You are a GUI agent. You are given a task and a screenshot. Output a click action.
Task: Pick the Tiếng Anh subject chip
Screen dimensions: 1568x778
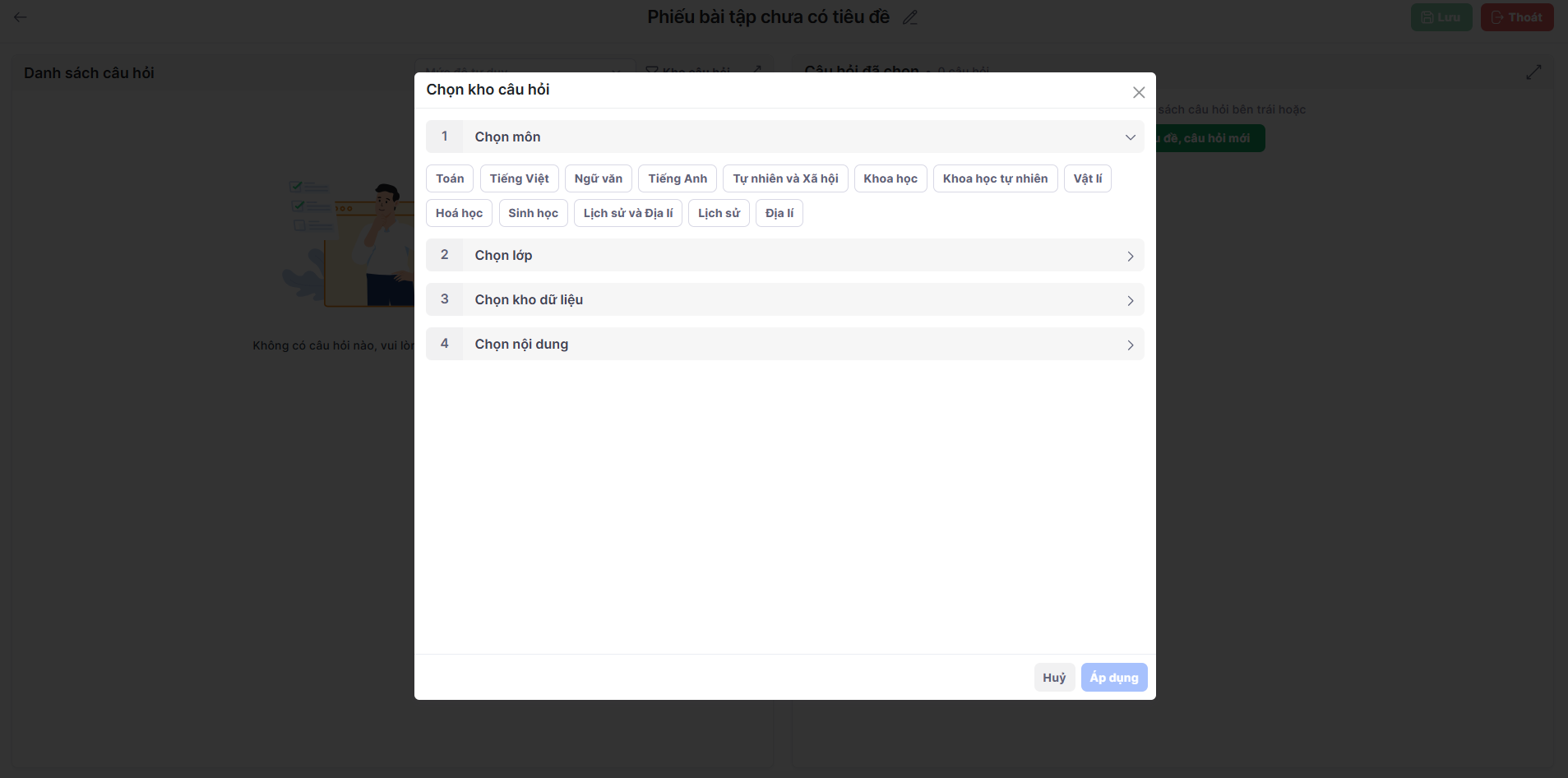click(x=678, y=178)
